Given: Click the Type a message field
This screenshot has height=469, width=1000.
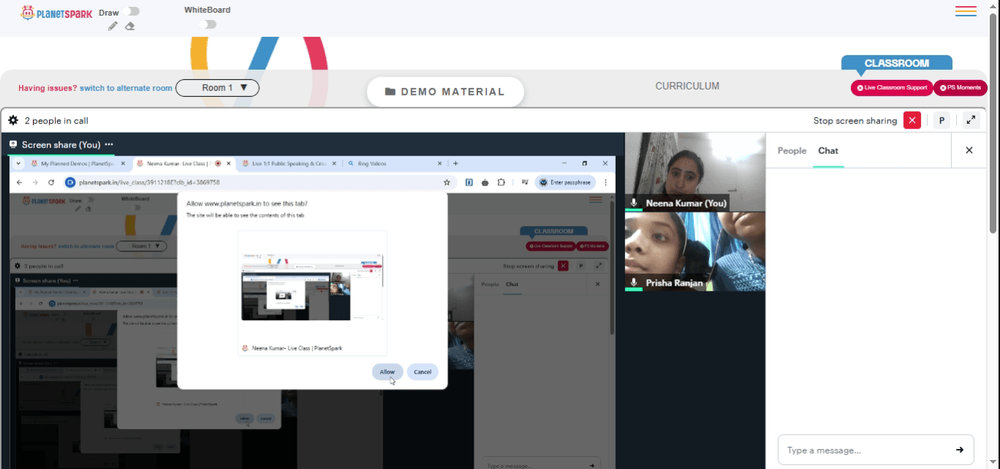Looking at the screenshot, I should (x=875, y=450).
